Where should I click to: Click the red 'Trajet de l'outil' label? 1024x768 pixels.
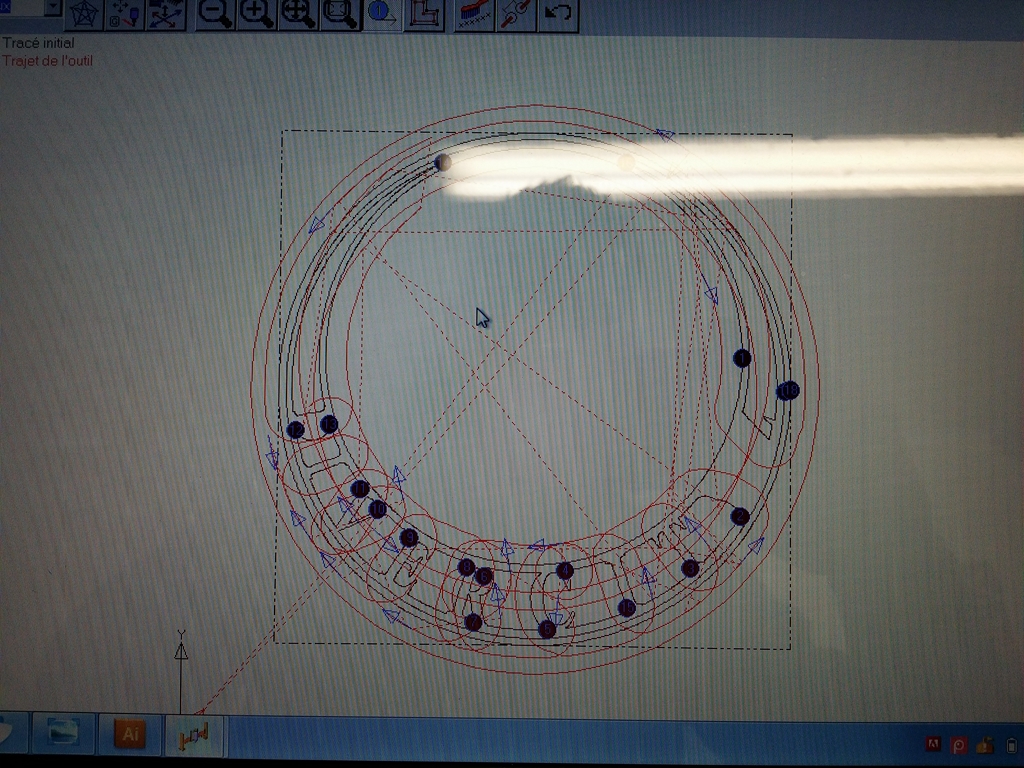pos(47,61)
